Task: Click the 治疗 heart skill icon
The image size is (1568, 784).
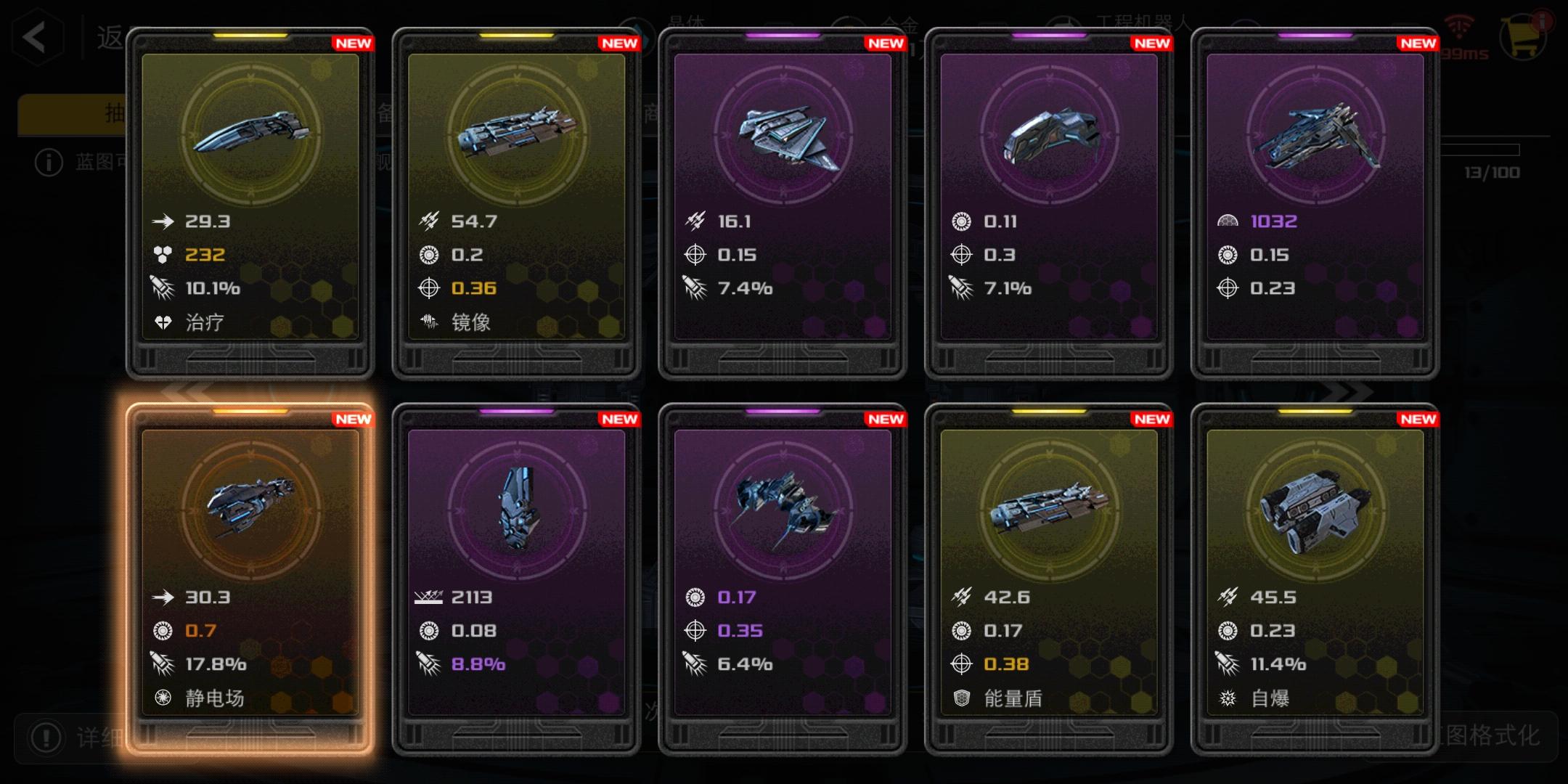Action: point(163,322)
